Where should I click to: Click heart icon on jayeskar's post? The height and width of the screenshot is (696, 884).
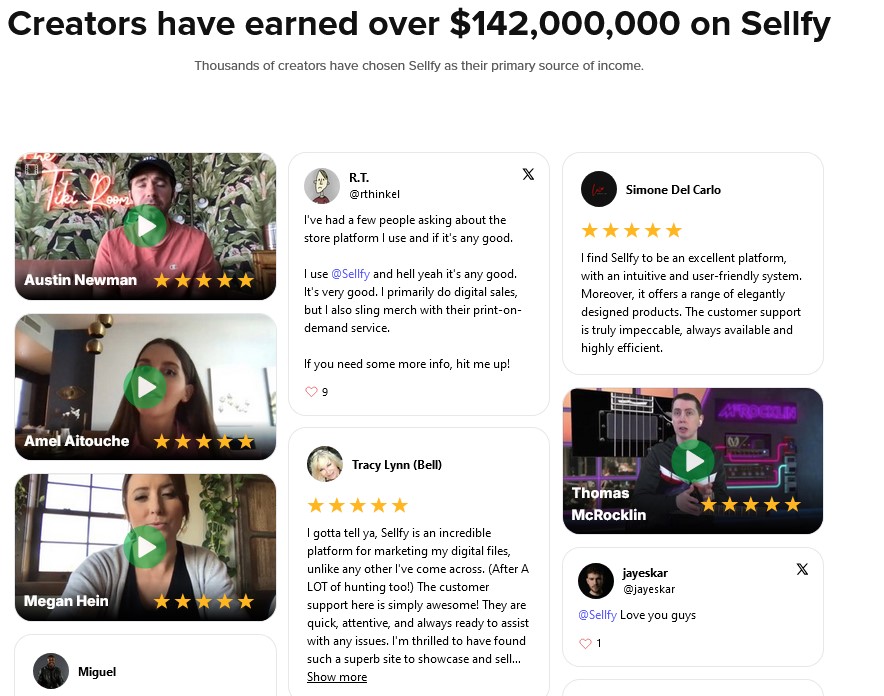point(585,643)
